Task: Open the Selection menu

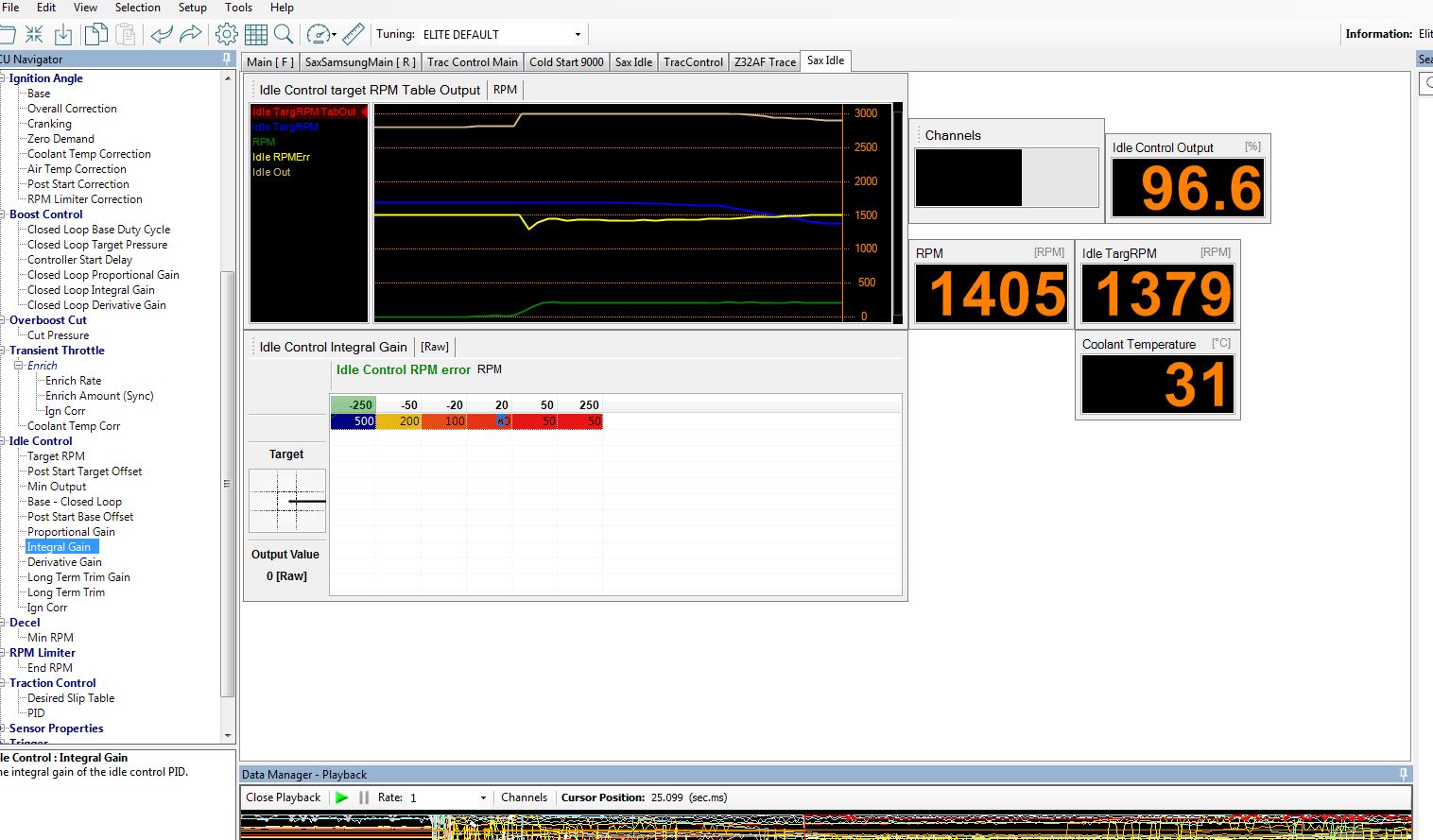Action: coord(138,8)
